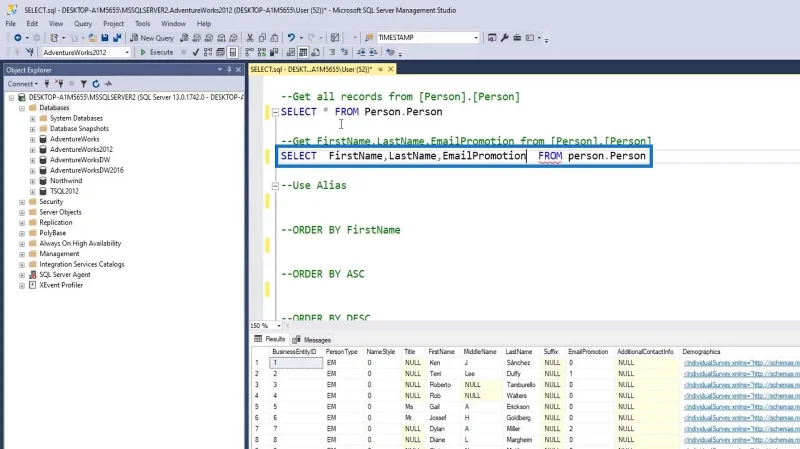Image resolution: width=800 pixels, height=449 pixels.
Task: Collapse the SELECT * statement region
Action: click(x=275, y=112)
